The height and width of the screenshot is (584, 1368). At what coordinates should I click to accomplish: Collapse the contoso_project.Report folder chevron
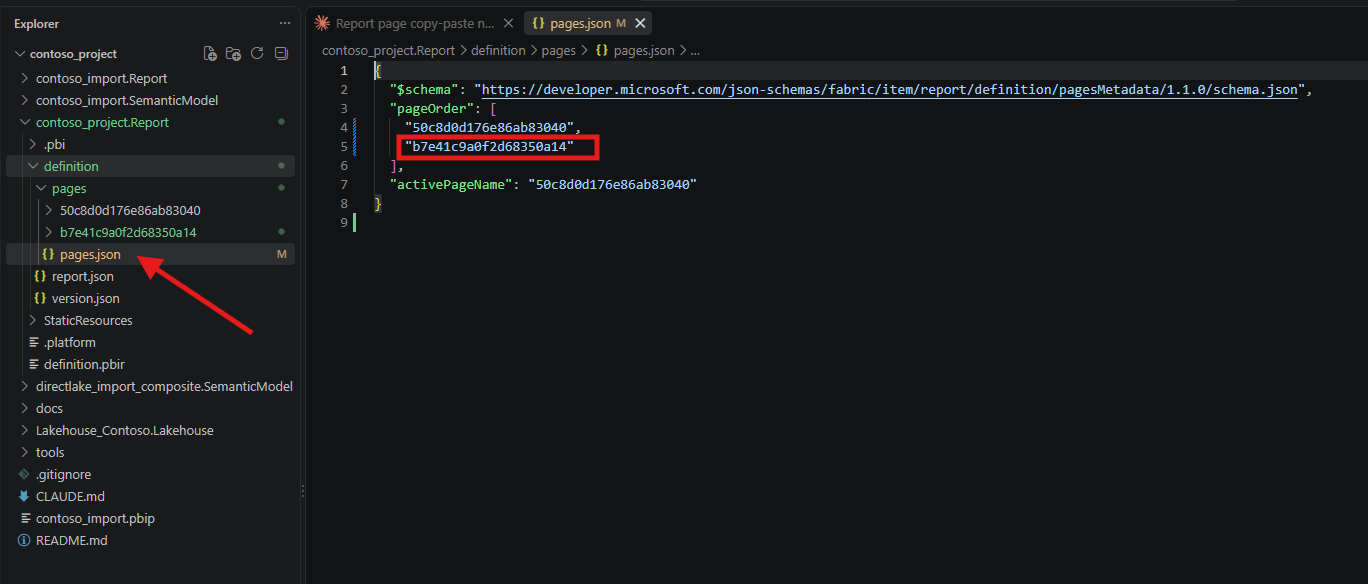pos(27,122)
